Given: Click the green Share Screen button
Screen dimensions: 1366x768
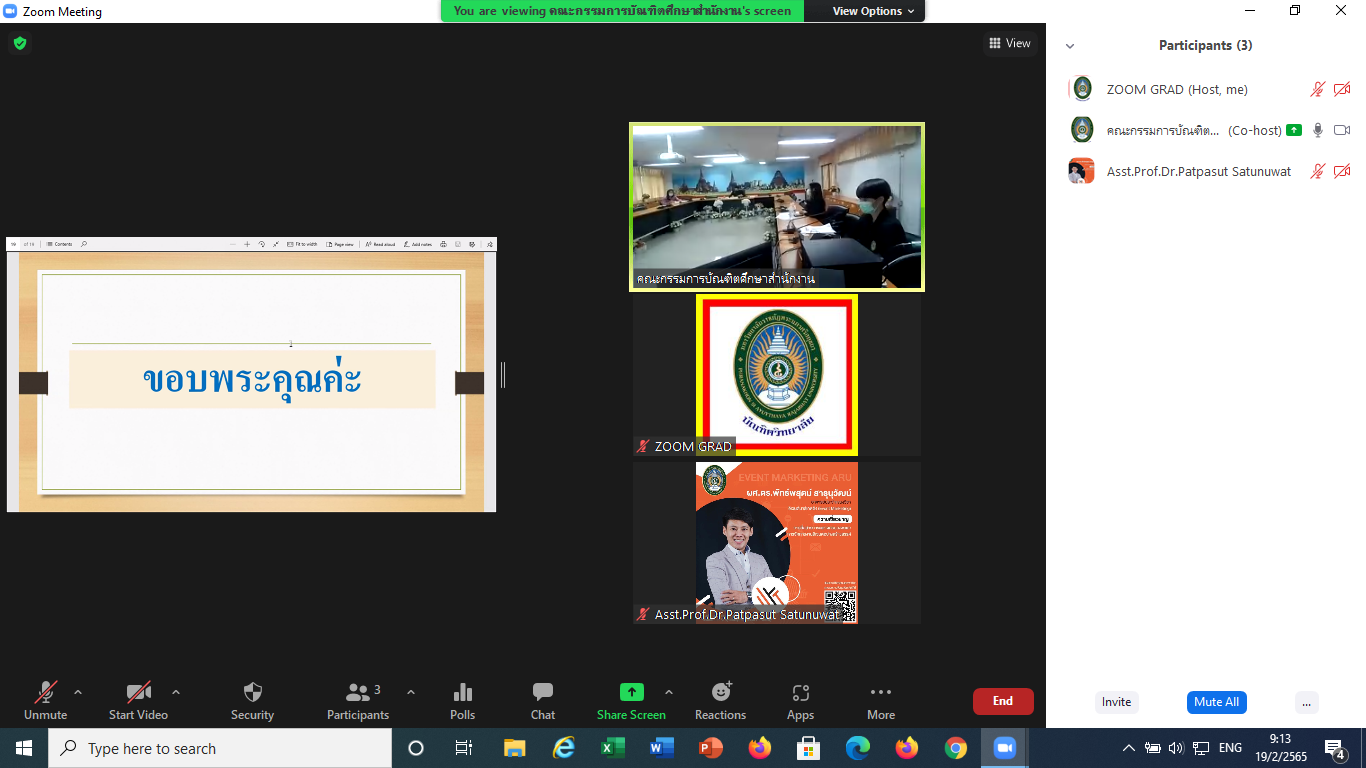Looking at the screenshot, I should click(x=632, y=700).
